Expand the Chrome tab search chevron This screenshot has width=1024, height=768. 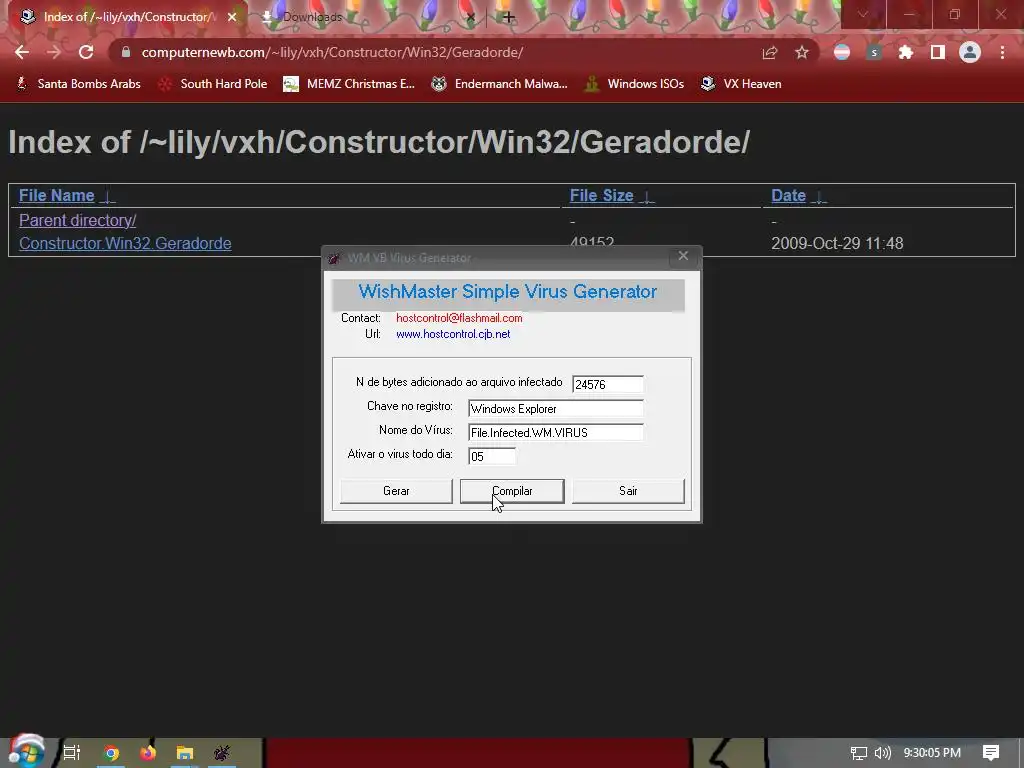(x=863, y=14)
